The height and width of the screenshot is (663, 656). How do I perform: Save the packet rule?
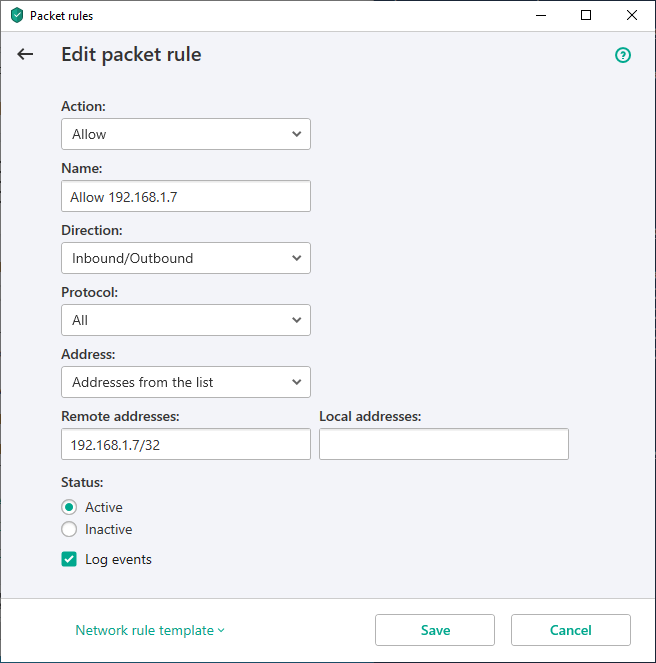[435, 630]
